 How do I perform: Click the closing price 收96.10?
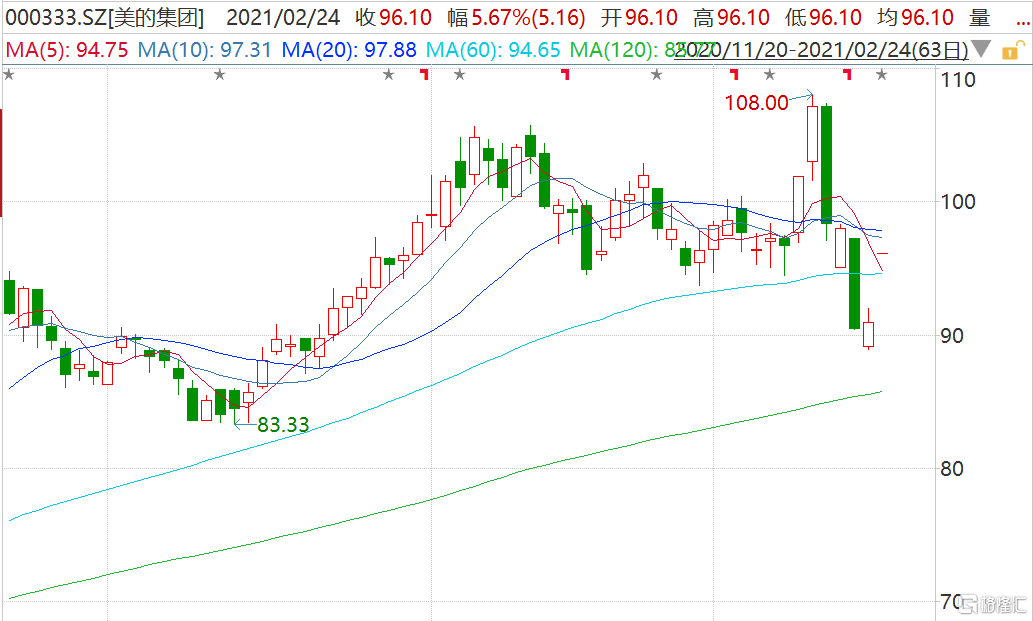393,18
